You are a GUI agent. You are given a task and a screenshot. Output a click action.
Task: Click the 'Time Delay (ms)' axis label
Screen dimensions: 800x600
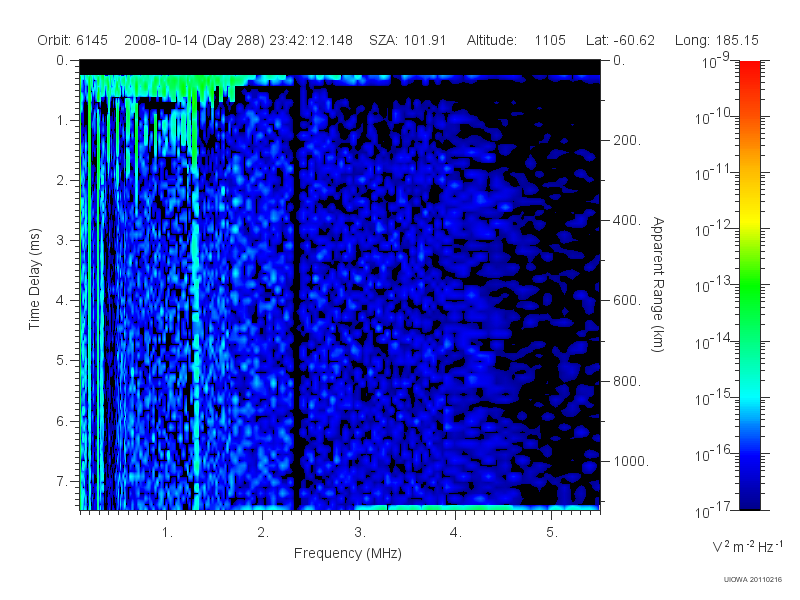pos(34,279)
